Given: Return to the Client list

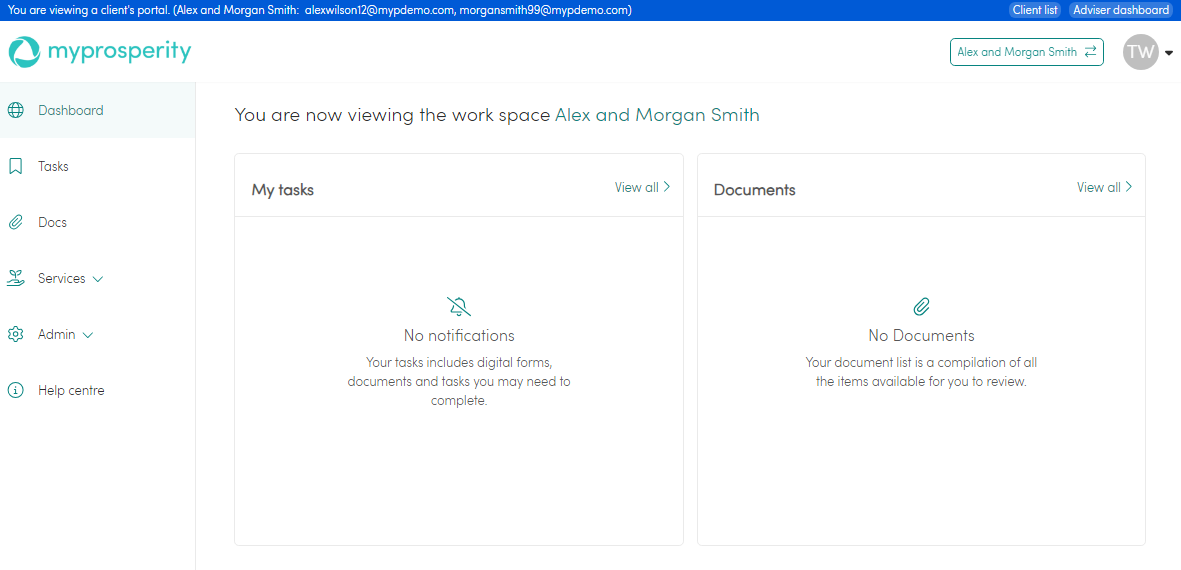Looking at the screenshot, I should (x=1034, y=10).
